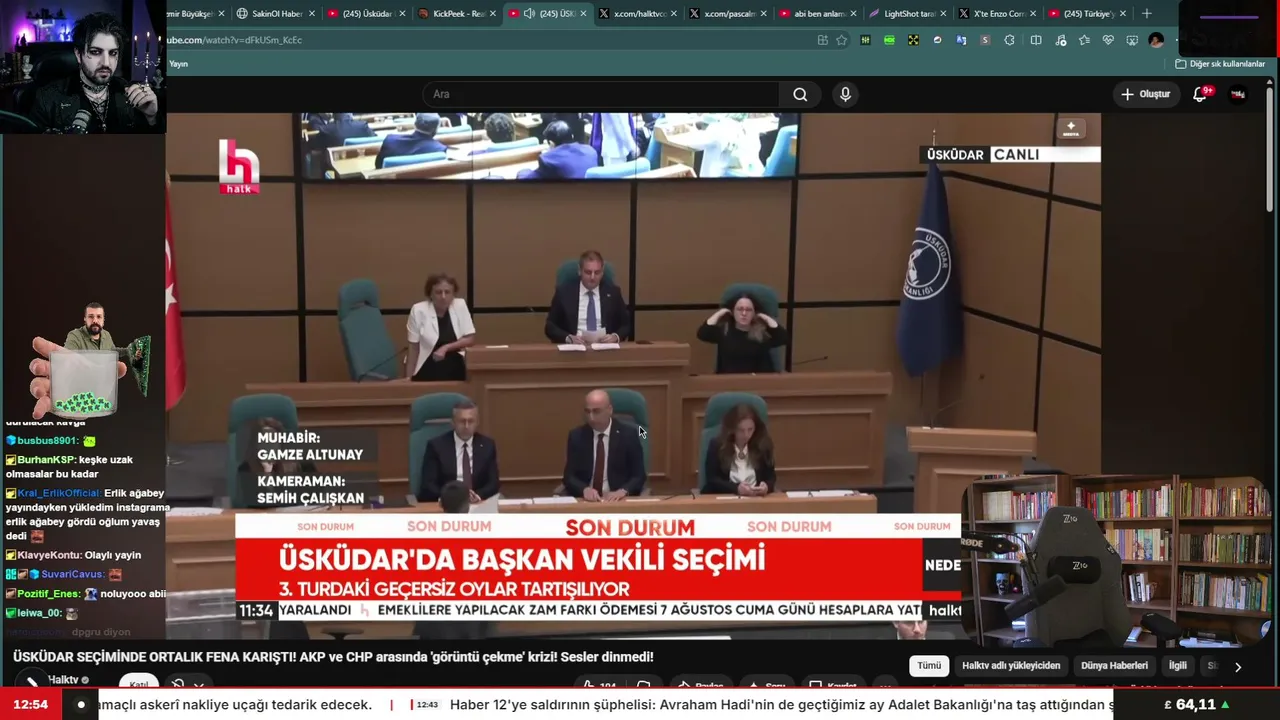Open the extensions puzzle icon
The image size is (1280, 720).
1009,40
